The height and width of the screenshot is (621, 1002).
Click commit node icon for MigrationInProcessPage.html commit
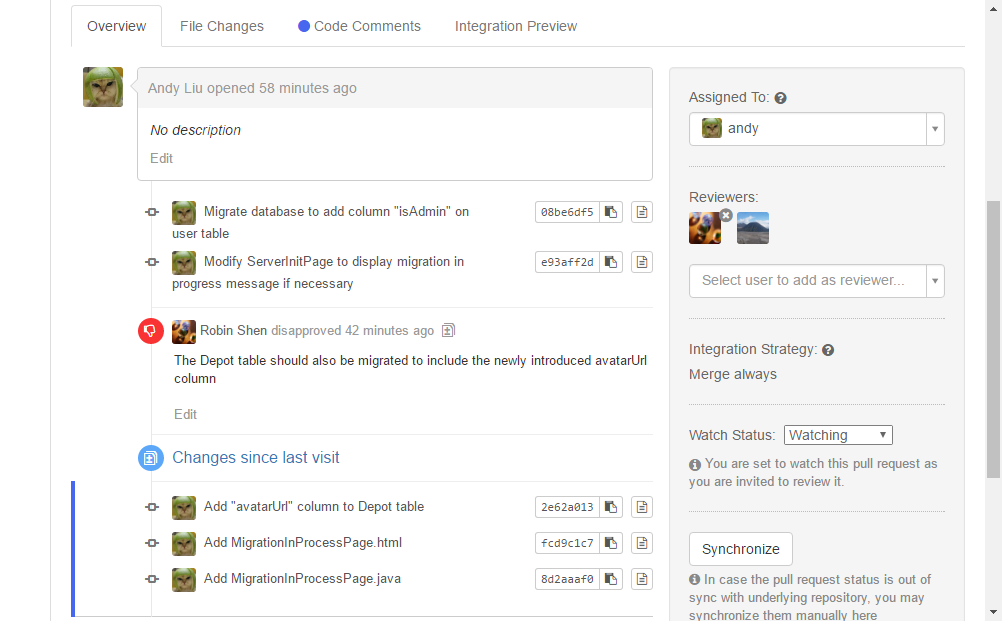coord(151,543)
